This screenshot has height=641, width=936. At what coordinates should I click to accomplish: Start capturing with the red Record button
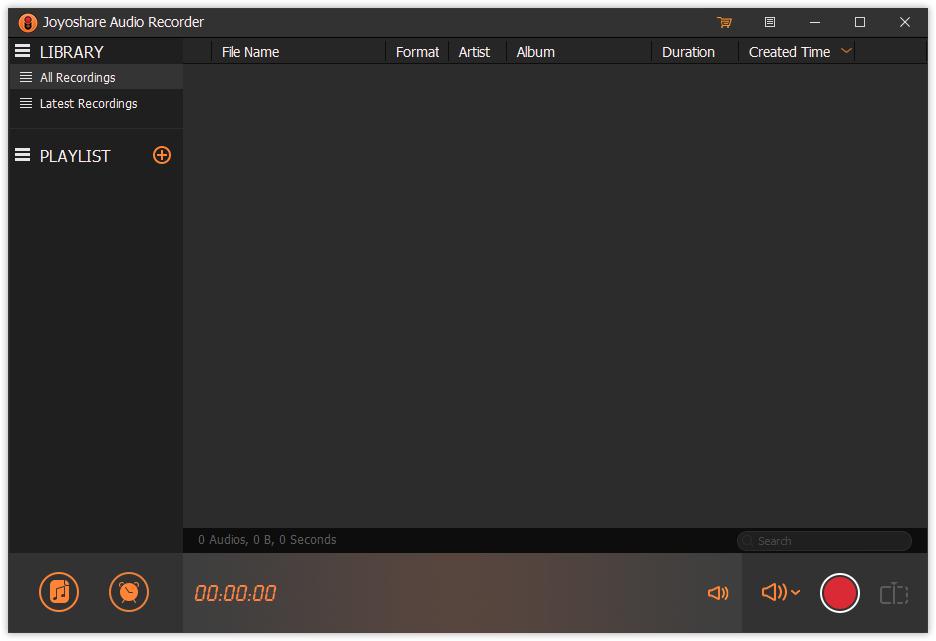pyautogui.click(x=840, y=592)
